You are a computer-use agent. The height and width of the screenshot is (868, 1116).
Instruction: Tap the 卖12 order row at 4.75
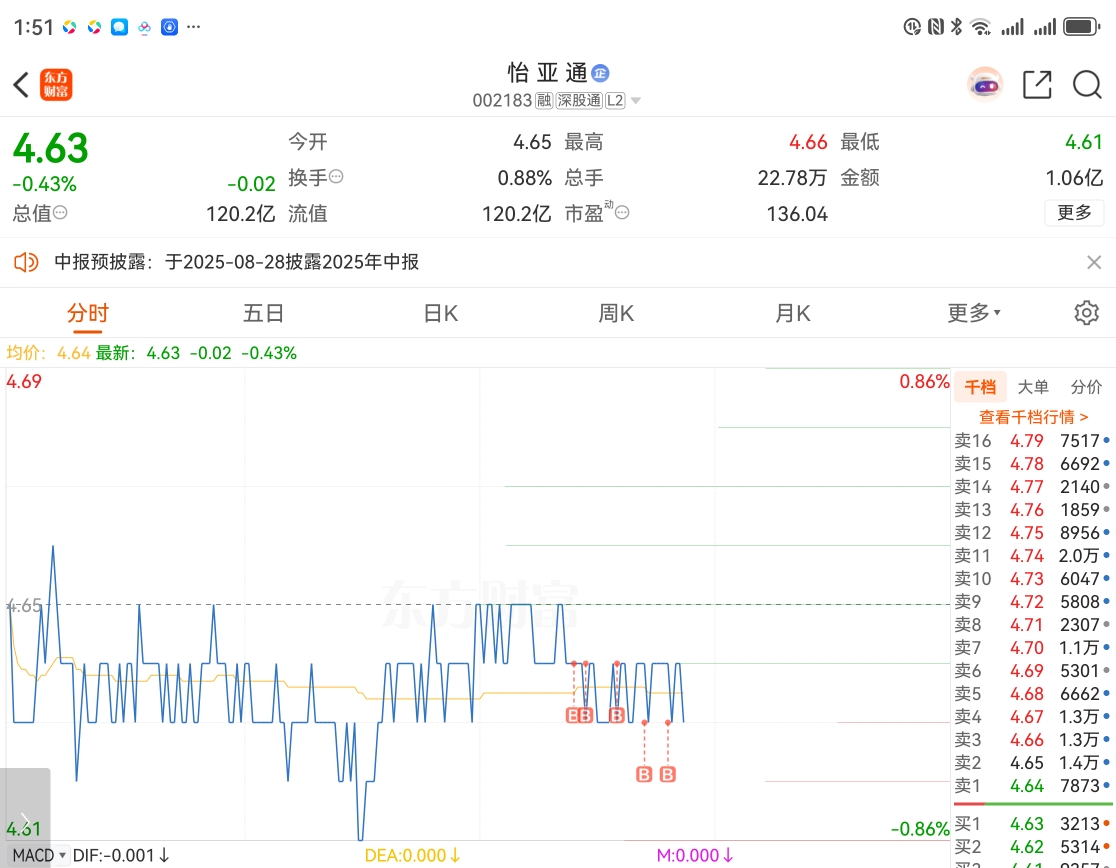pos(1033,533)
